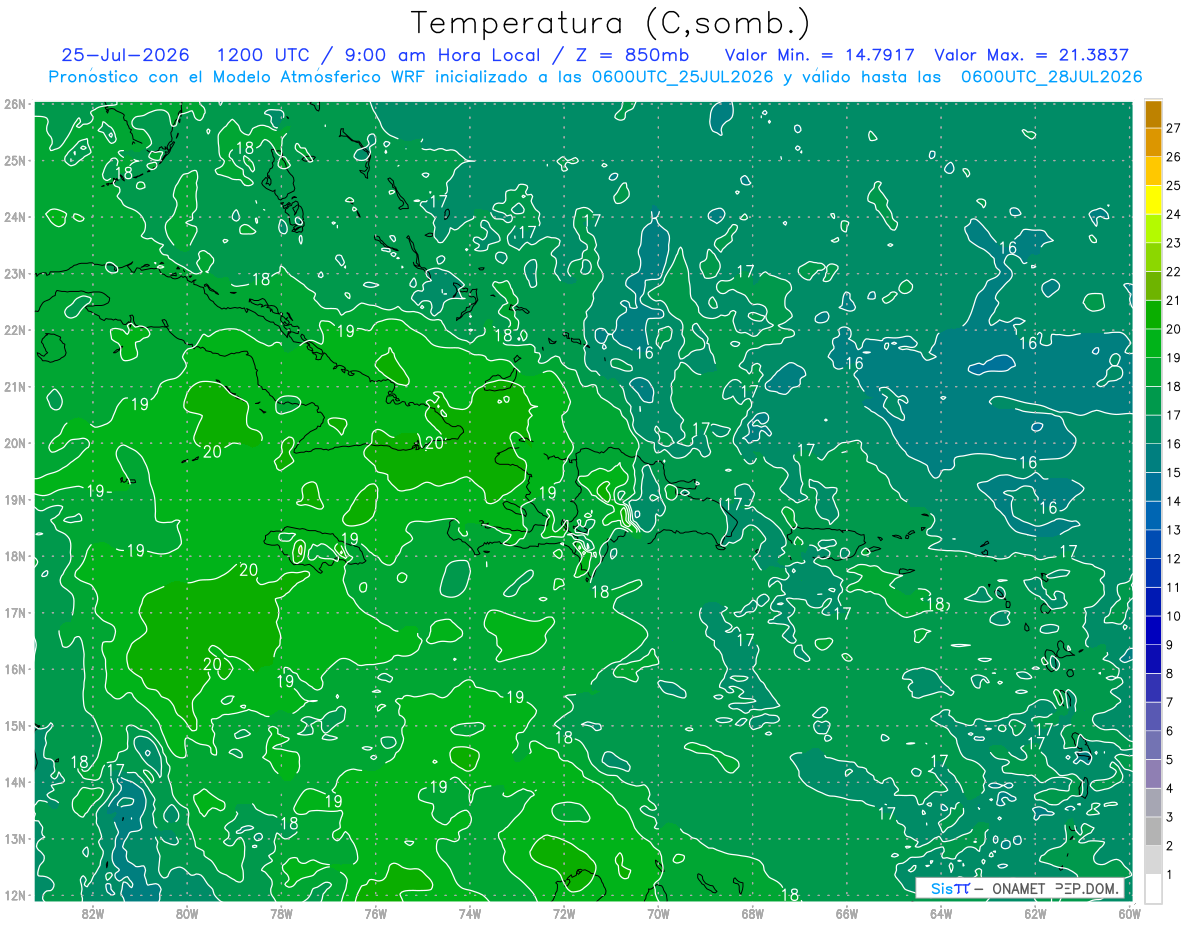Image resolution: width=1200 pixels, height=927 pixels.
Task: Click the "1200 UTC" time label
Action: tap(262, 55)
